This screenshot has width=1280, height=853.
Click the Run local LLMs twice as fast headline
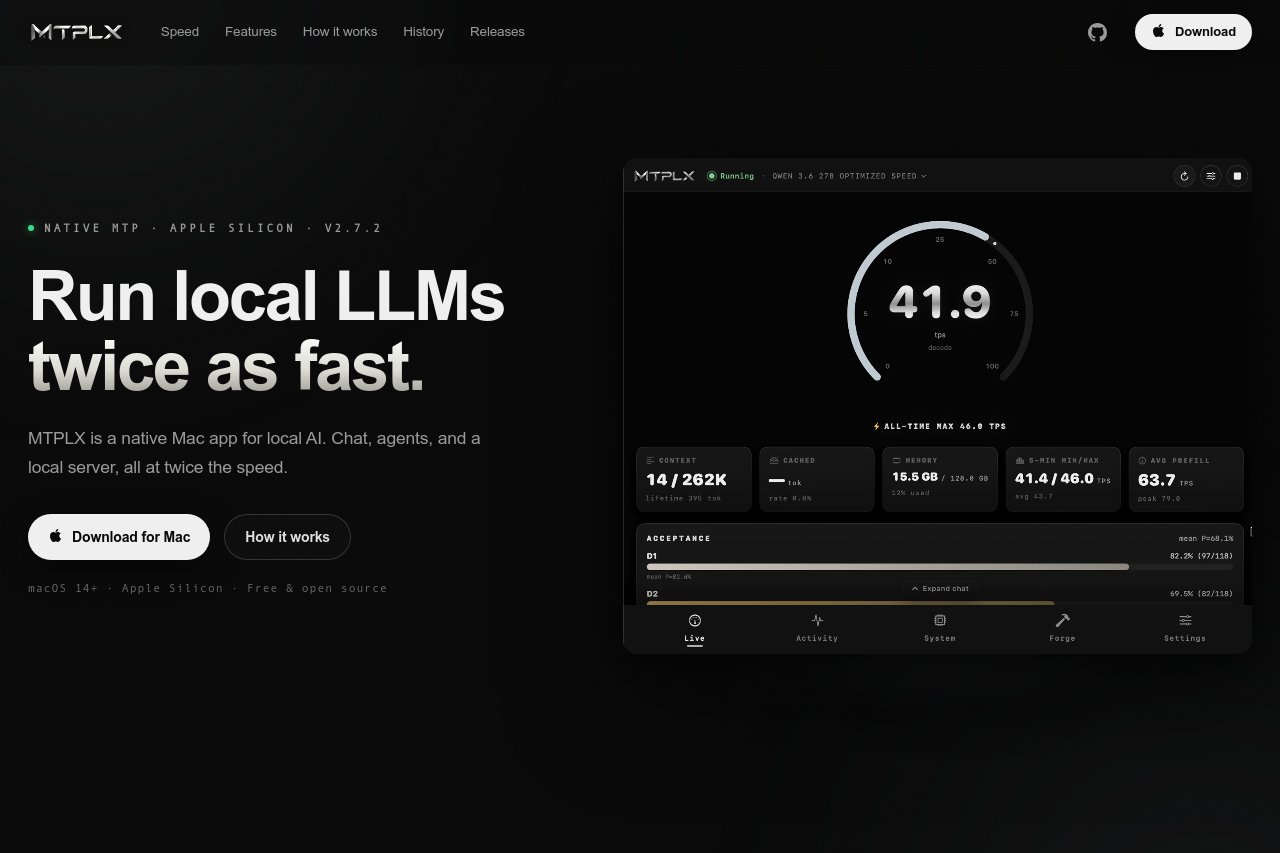click(x=267, y=331)
